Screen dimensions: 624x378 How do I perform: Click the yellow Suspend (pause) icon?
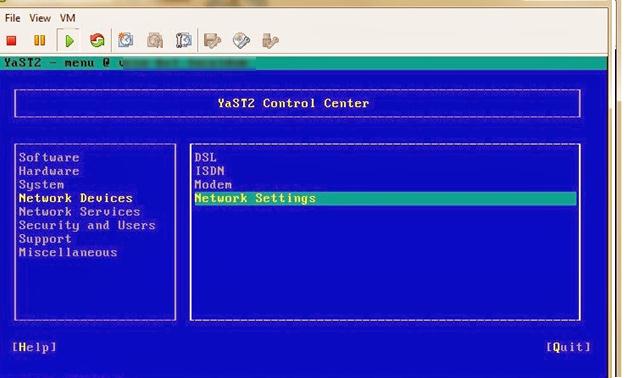39,41
